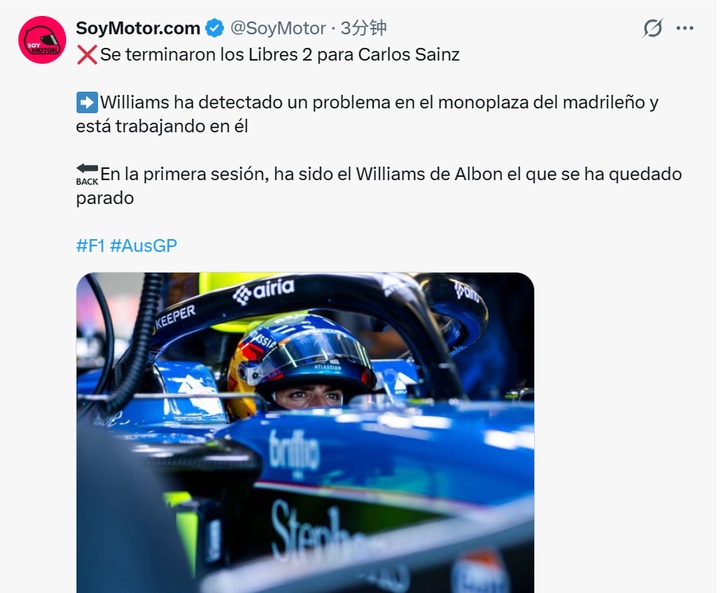Click the sentence about Albon's stopped Williams
Screen dimensions: 720x593
point(379,186)
